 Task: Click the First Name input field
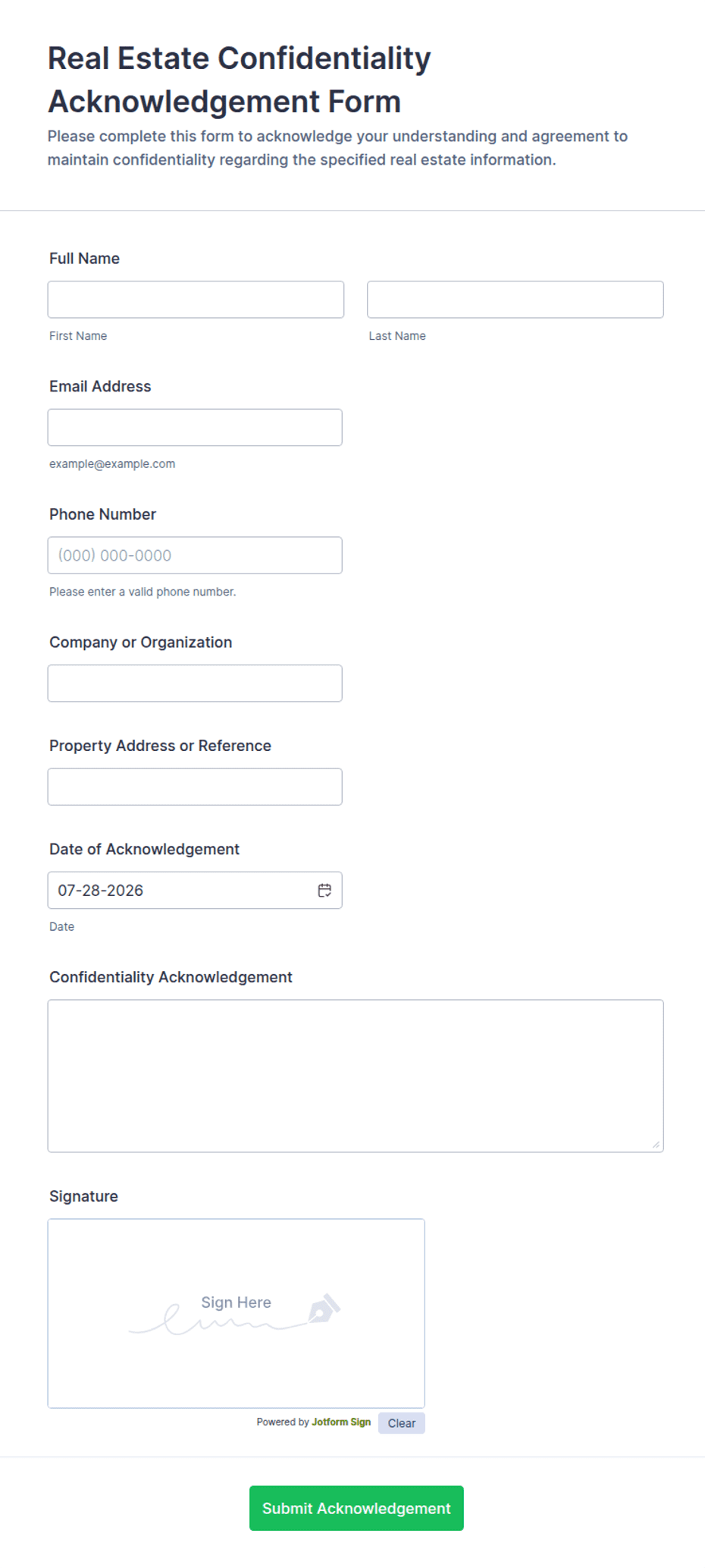[196, 300]
